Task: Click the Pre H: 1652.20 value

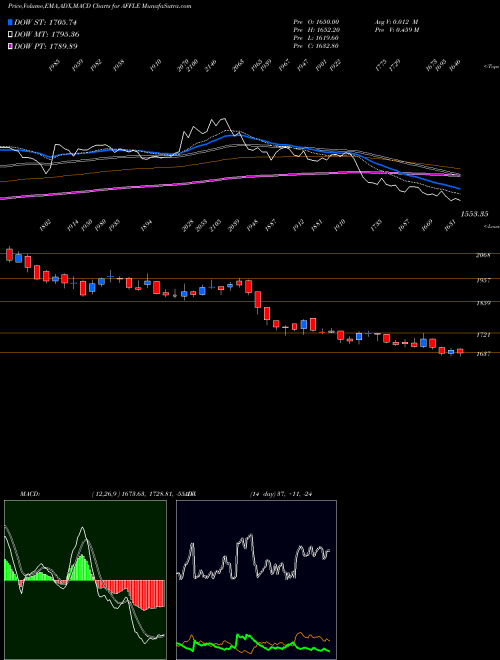Action: tap(317, 30)
